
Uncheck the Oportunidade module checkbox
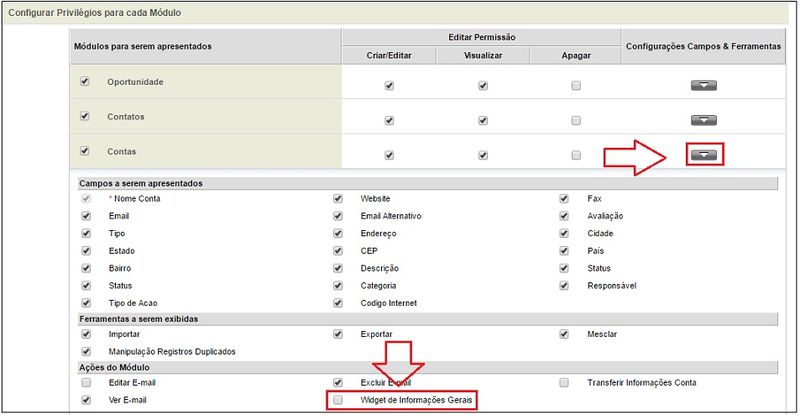click(85, 82)
